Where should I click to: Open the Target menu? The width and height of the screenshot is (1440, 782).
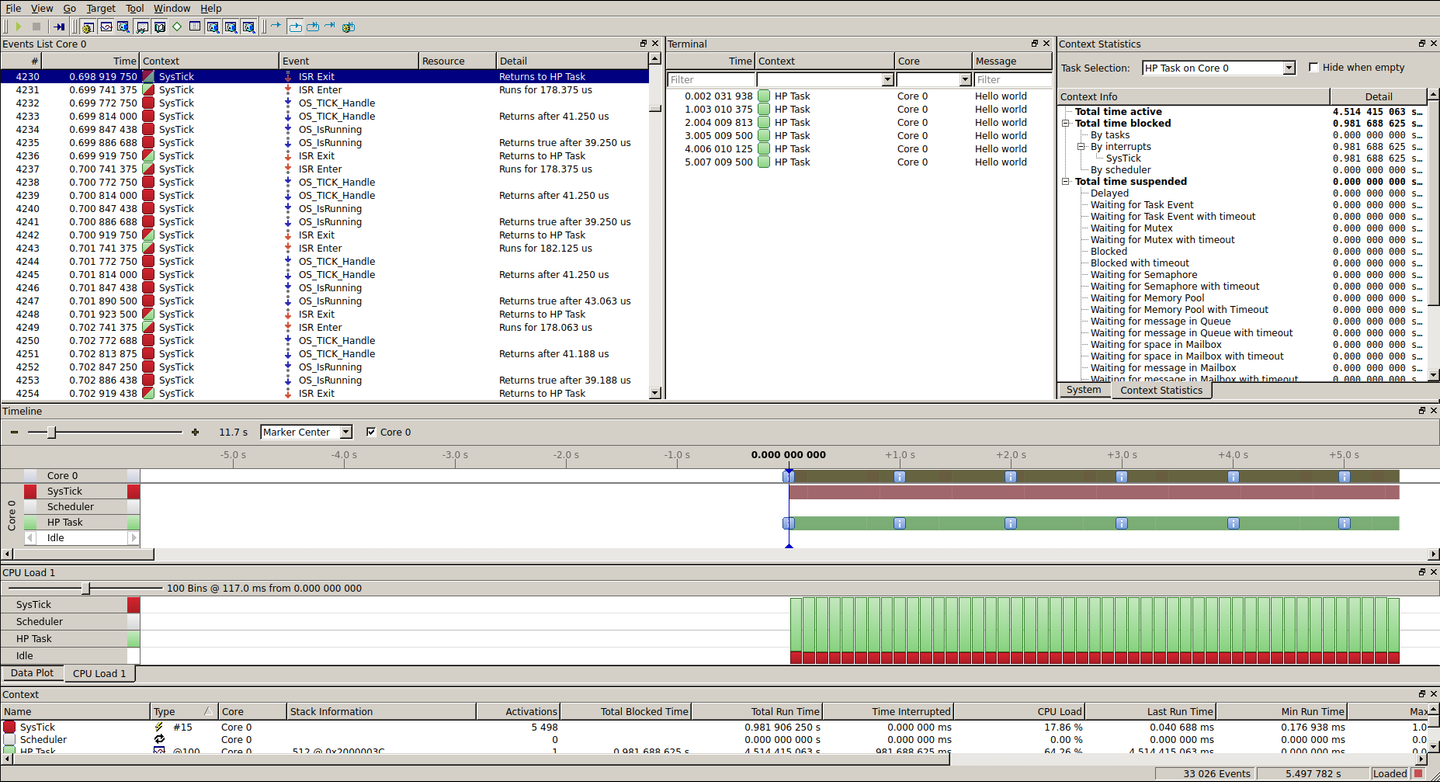[x=100, y=8]
